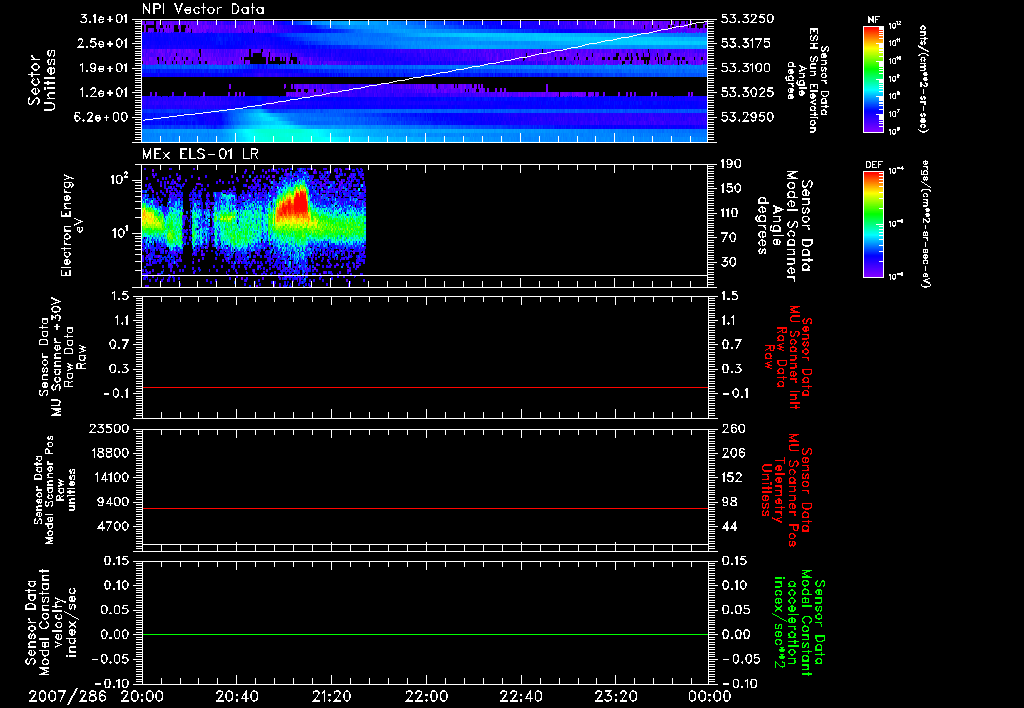The height and width of the screenshot is (708, 1024).
Task: Select the "MEx ELS-01 LR" panel title
Action: point(200,154)
